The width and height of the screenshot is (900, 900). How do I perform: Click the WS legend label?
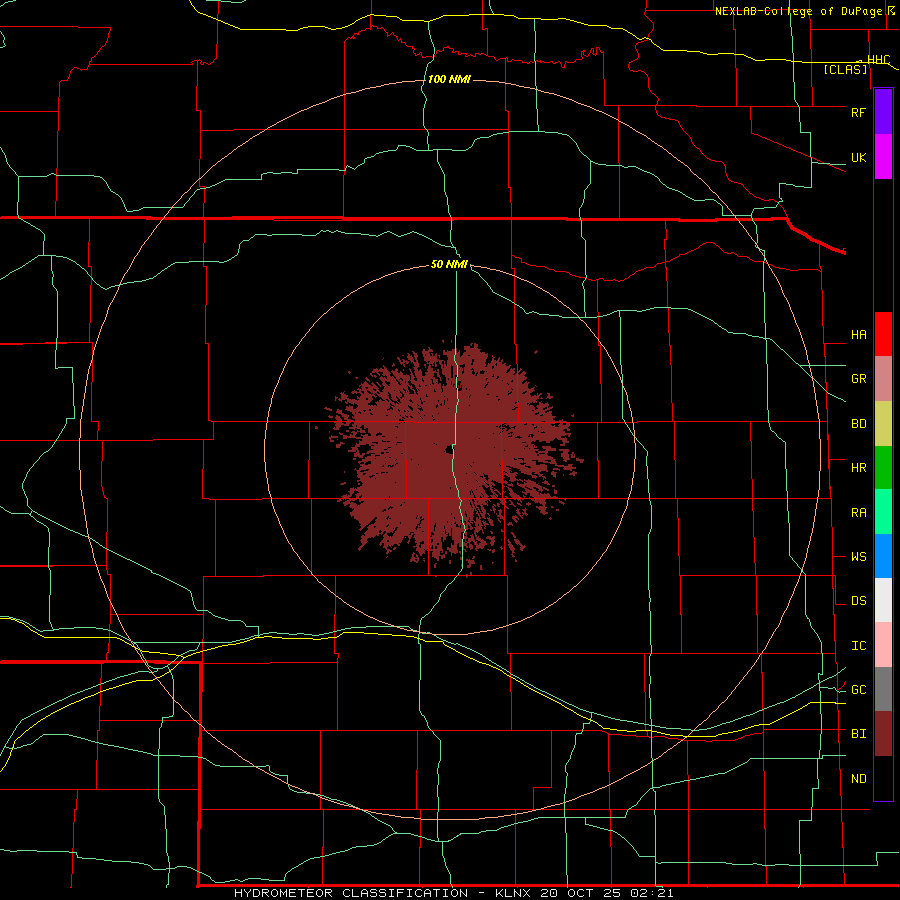858,557
